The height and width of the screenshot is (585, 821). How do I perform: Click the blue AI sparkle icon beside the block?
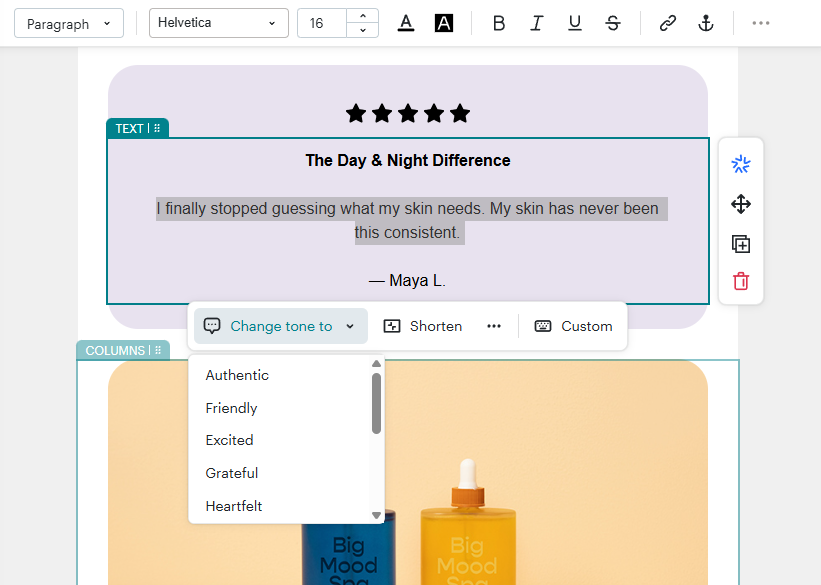(x=740, y=164)
